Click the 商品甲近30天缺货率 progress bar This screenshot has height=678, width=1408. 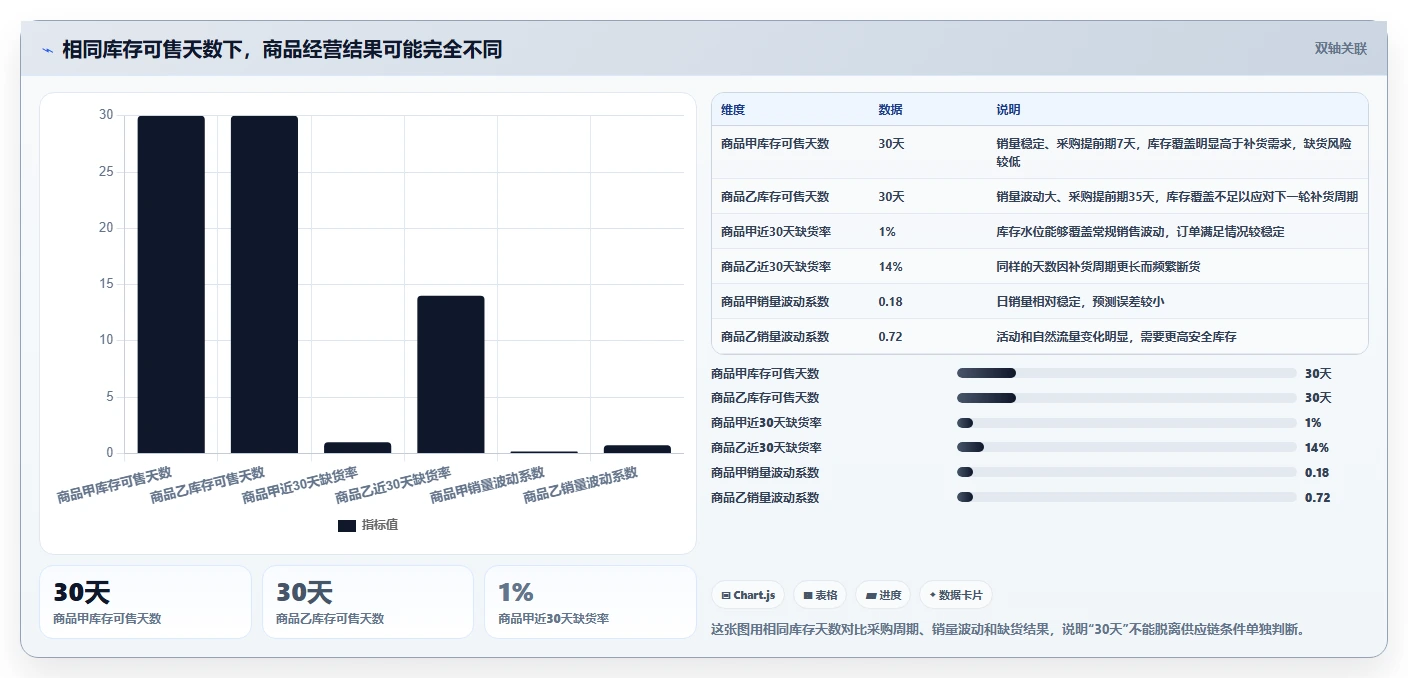coord(1127,423)
